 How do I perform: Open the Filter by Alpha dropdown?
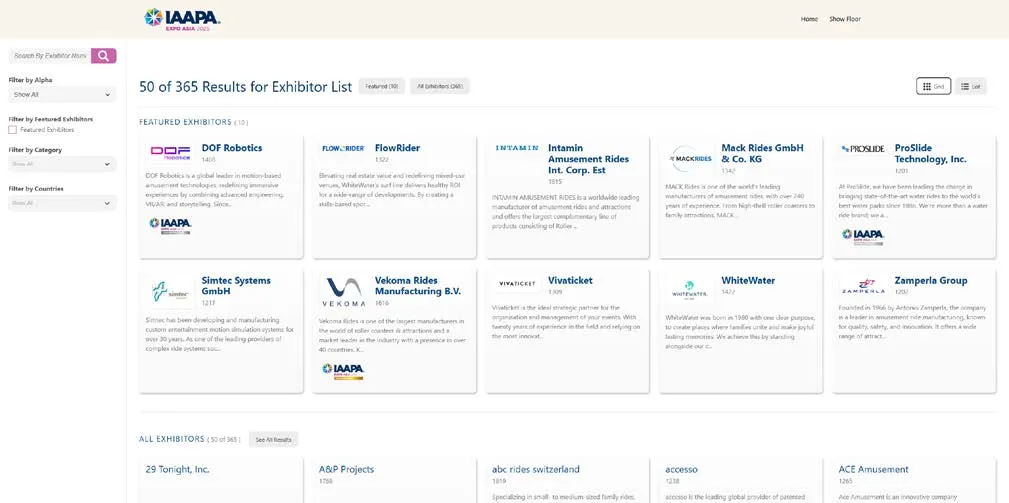[62, 95]
